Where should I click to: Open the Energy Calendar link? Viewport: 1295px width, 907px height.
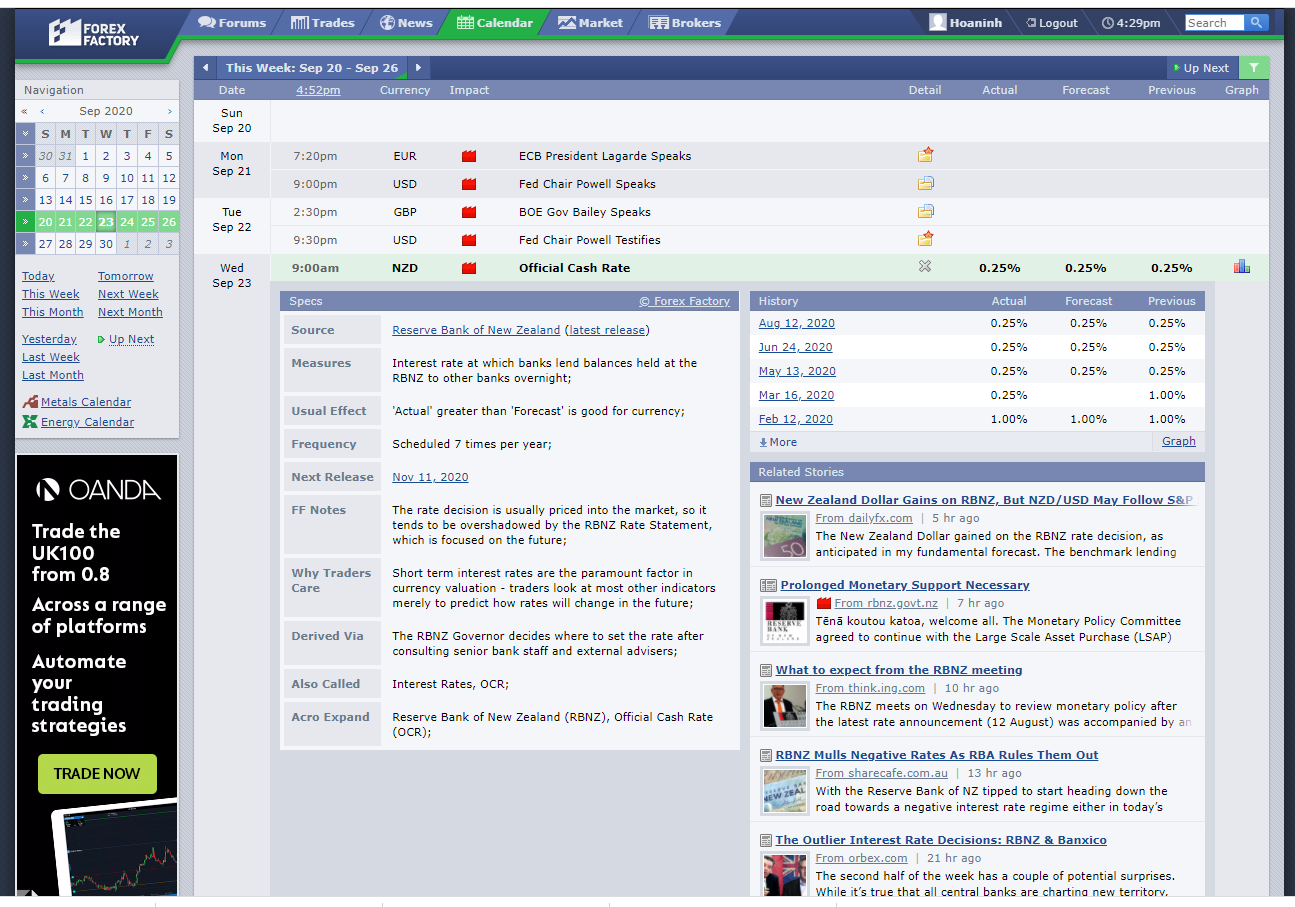tap(87, 422)
